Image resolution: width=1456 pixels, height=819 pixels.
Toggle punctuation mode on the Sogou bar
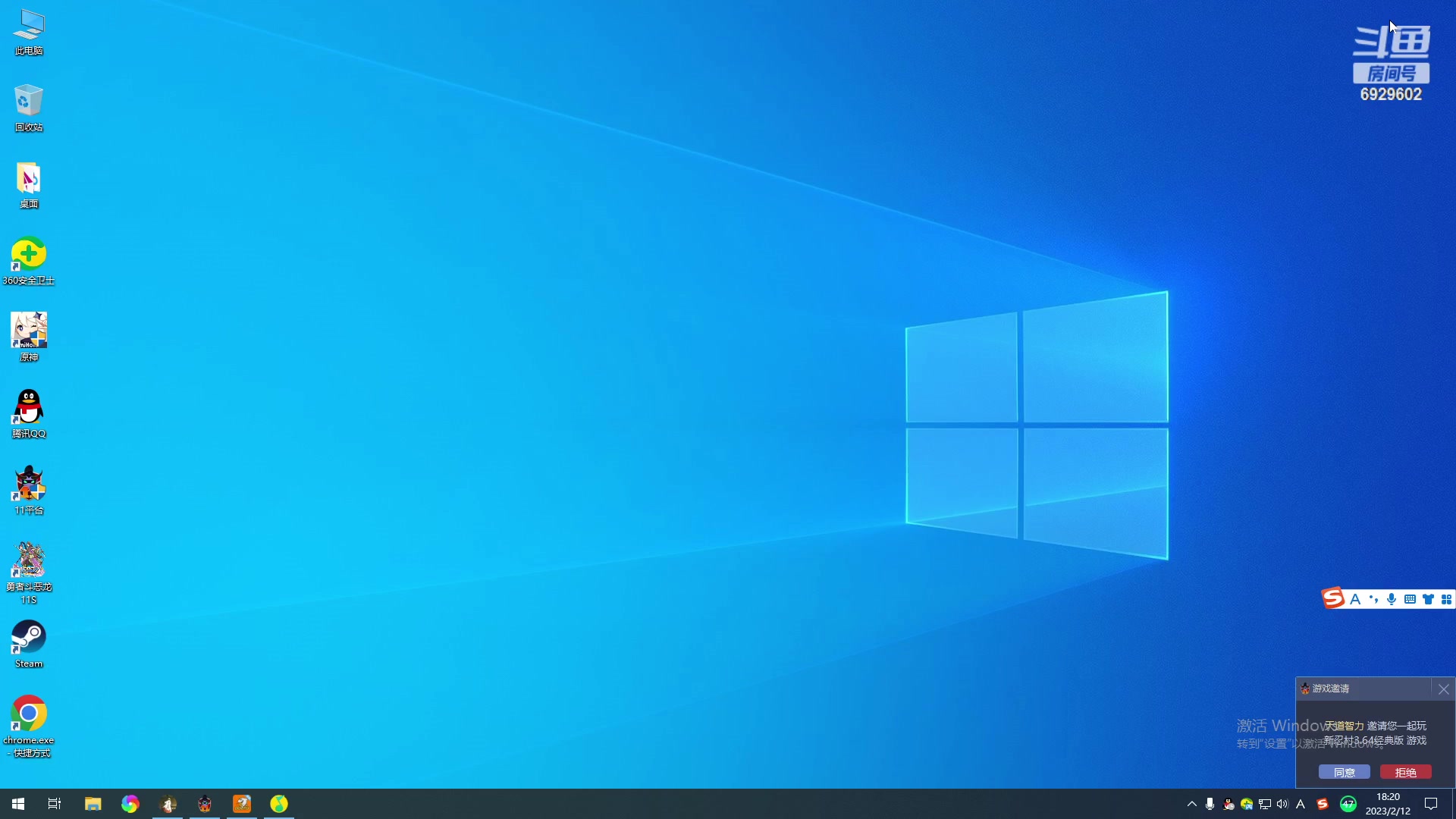(x=1373, y=599)
